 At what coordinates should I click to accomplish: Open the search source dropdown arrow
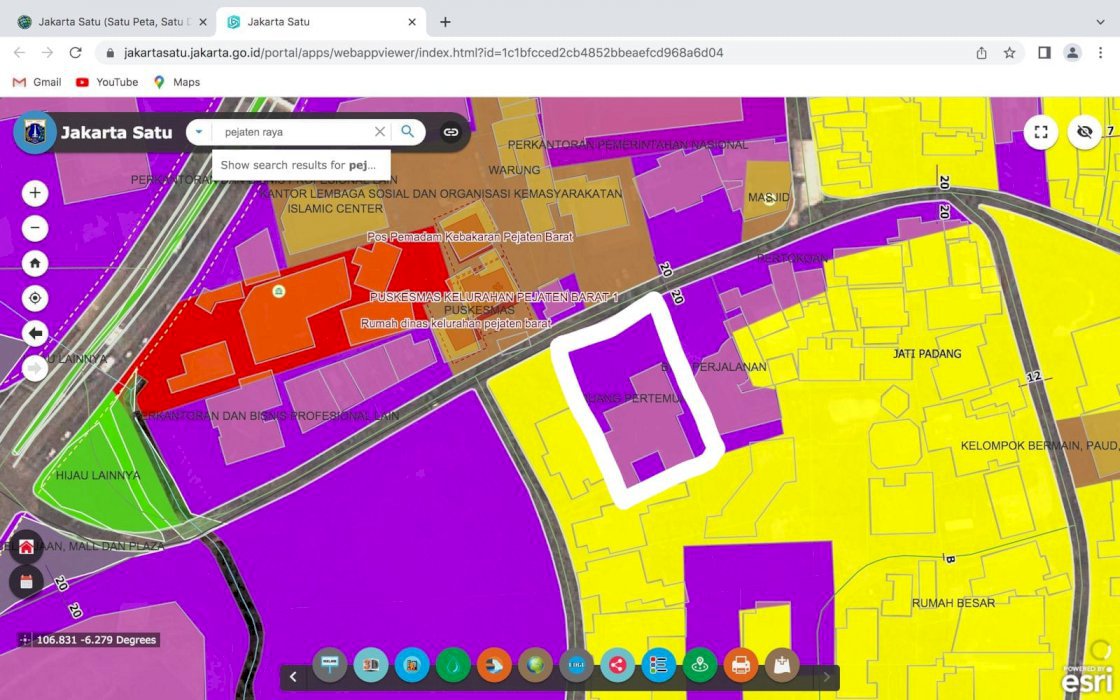(199, 132)
